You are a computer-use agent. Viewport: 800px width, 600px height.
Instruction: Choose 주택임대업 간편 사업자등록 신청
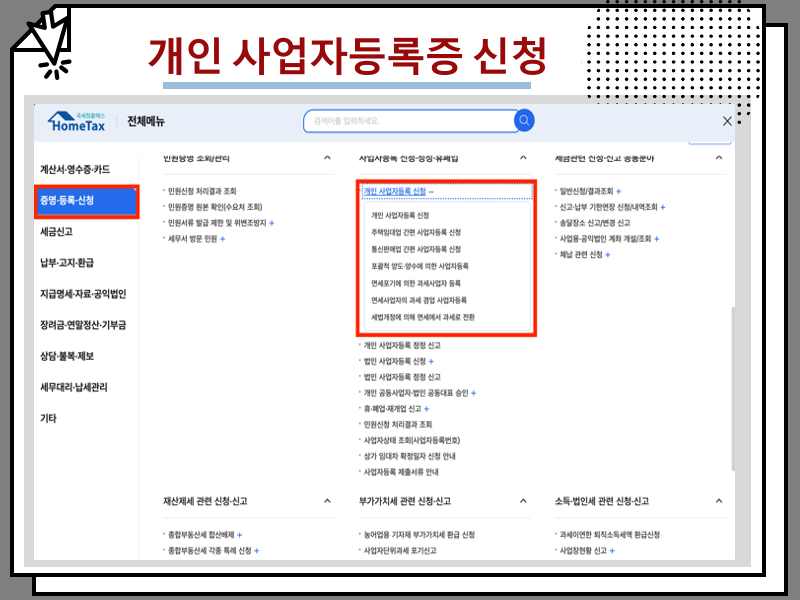416,232
